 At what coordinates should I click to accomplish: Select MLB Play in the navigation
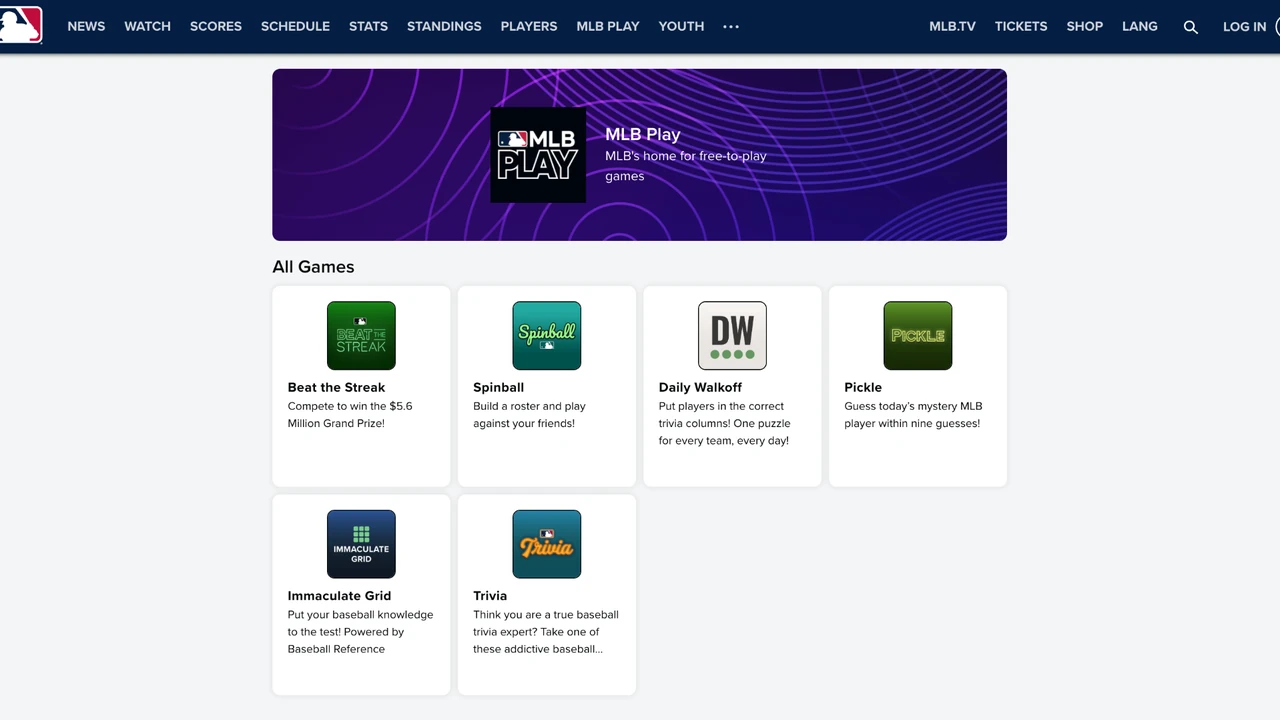point(608,26)
